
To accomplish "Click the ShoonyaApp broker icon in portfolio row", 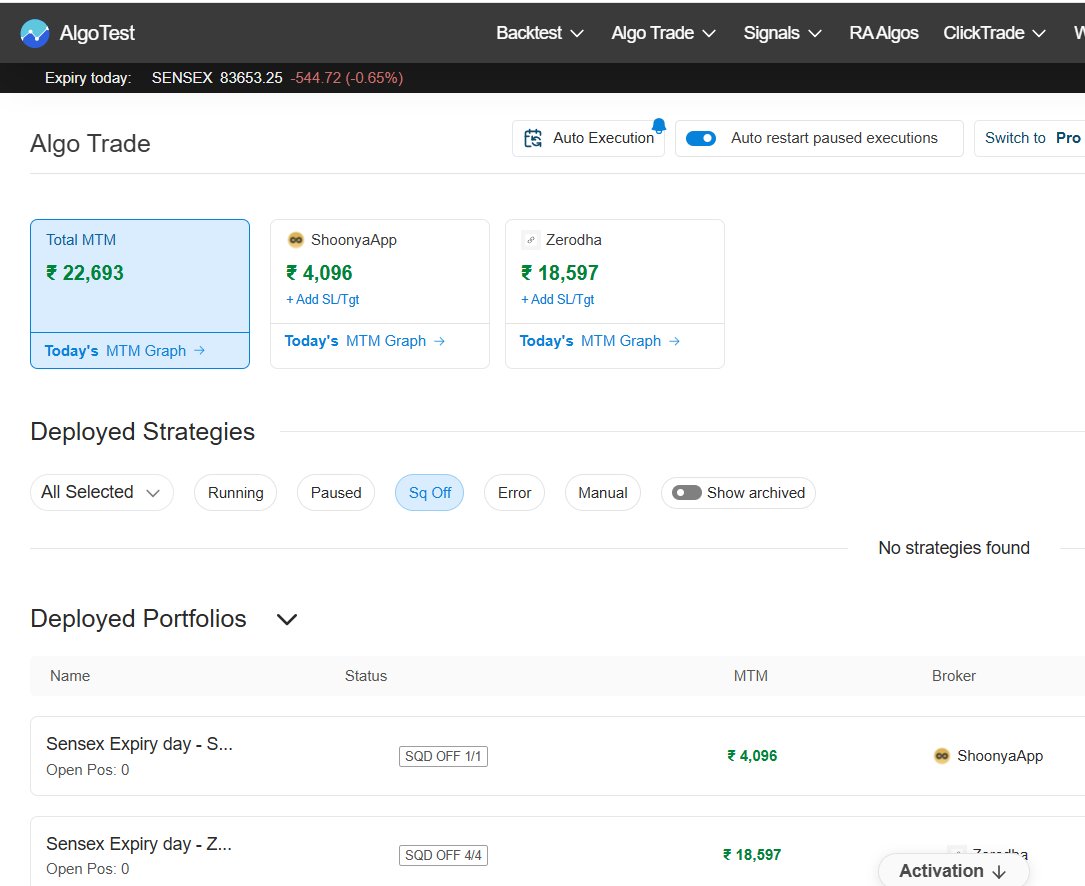I will pyautogui.click(x=942, y=755).
